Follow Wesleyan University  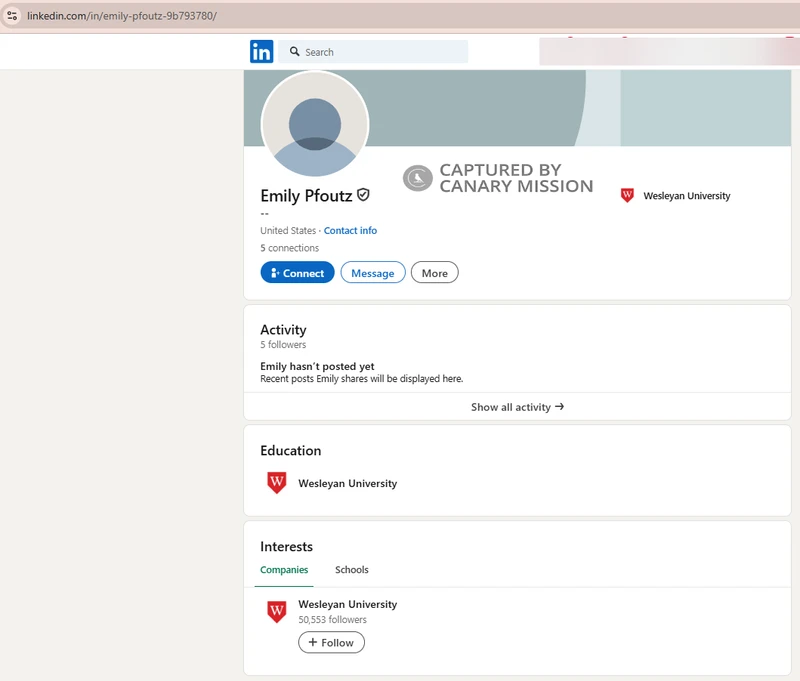coord(331,642)
